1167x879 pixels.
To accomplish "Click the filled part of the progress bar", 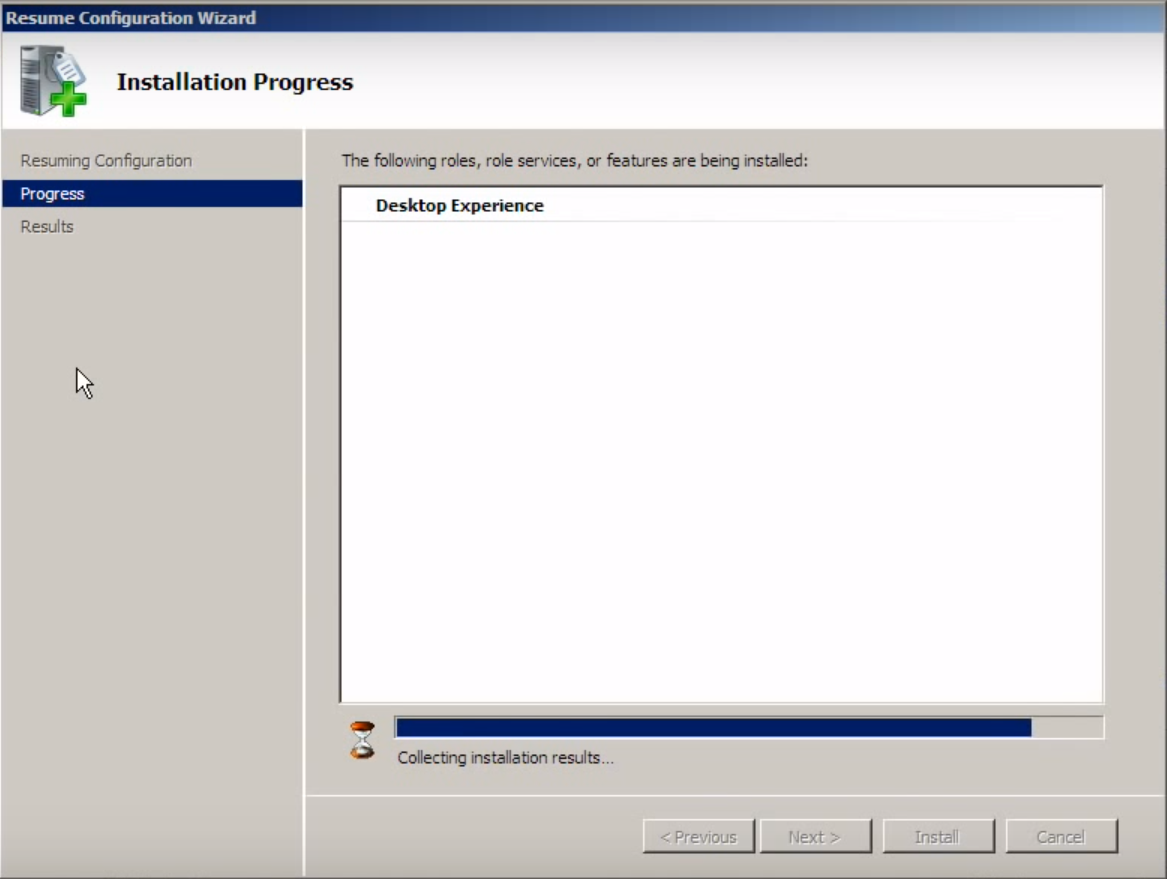I will (712, 728).
